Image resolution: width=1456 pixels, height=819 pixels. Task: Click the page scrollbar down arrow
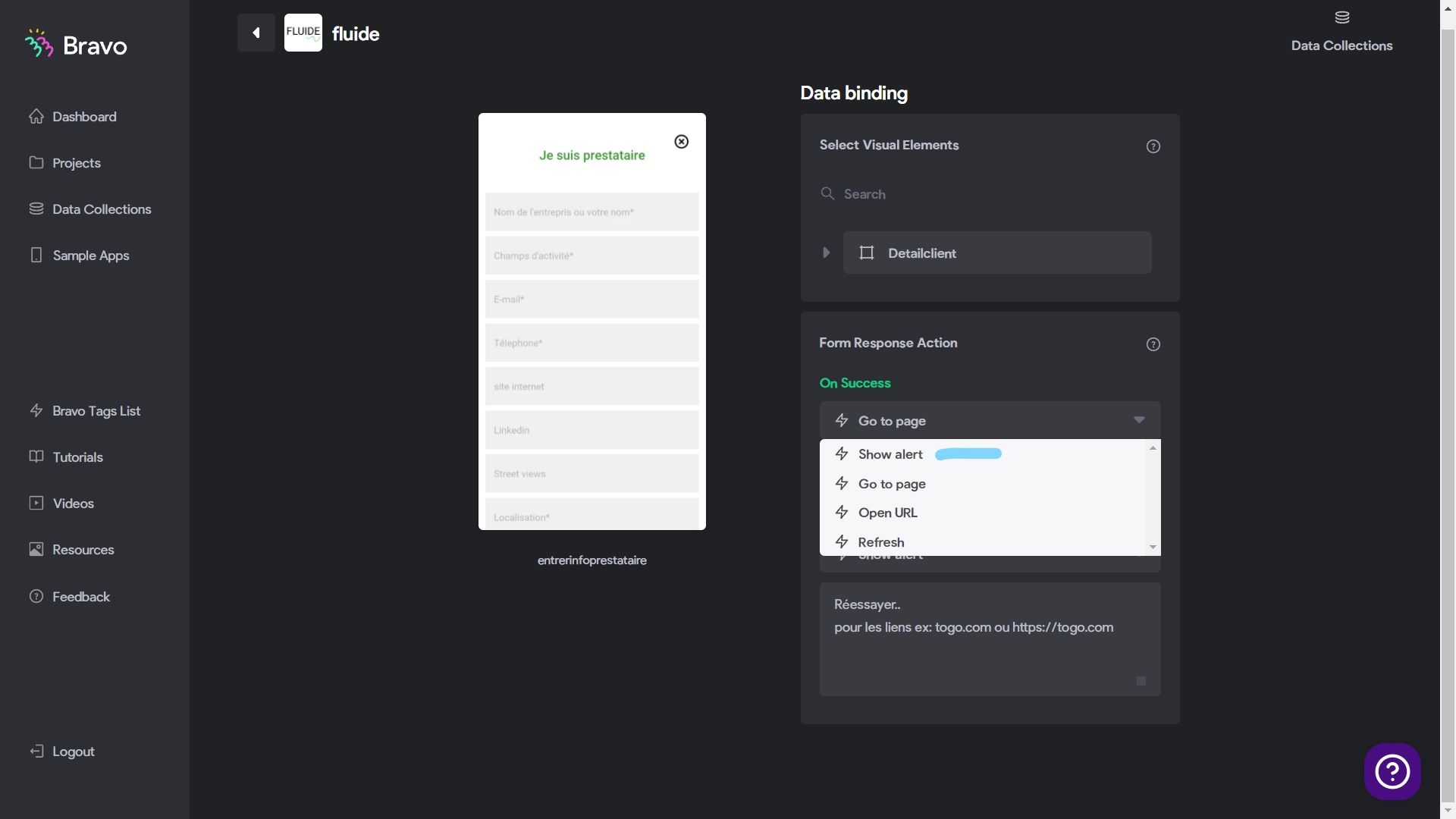(1448, 811)
